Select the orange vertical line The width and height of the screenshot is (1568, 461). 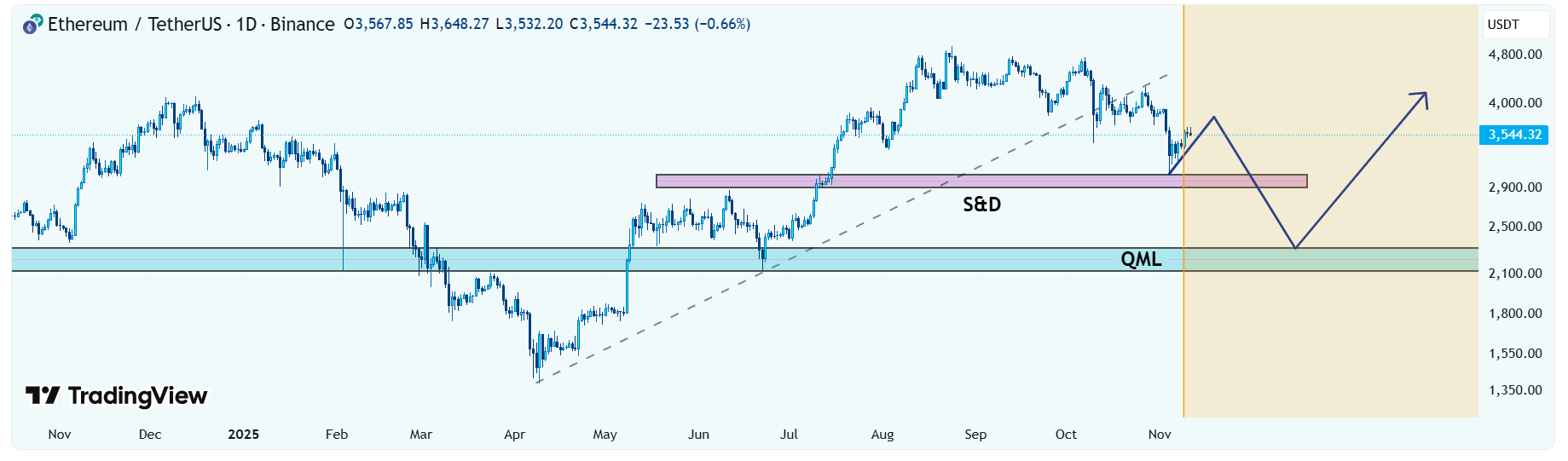point(1183,341)
